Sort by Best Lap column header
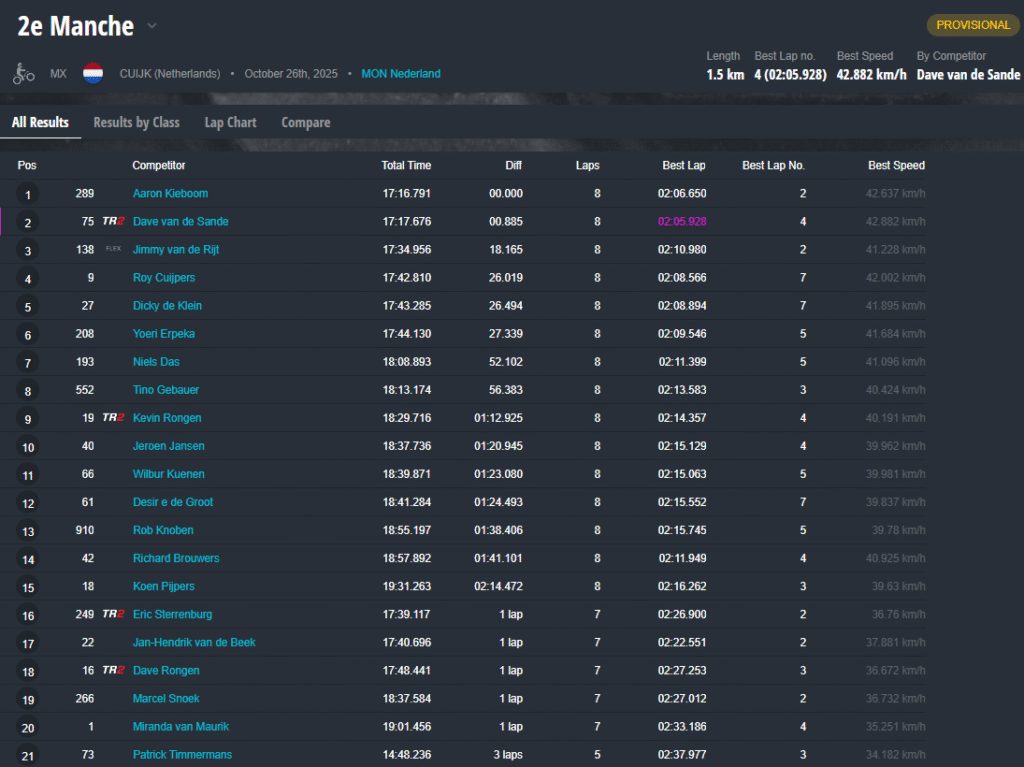The height and width of the screenshot is (767, 1024). point(683,165)
